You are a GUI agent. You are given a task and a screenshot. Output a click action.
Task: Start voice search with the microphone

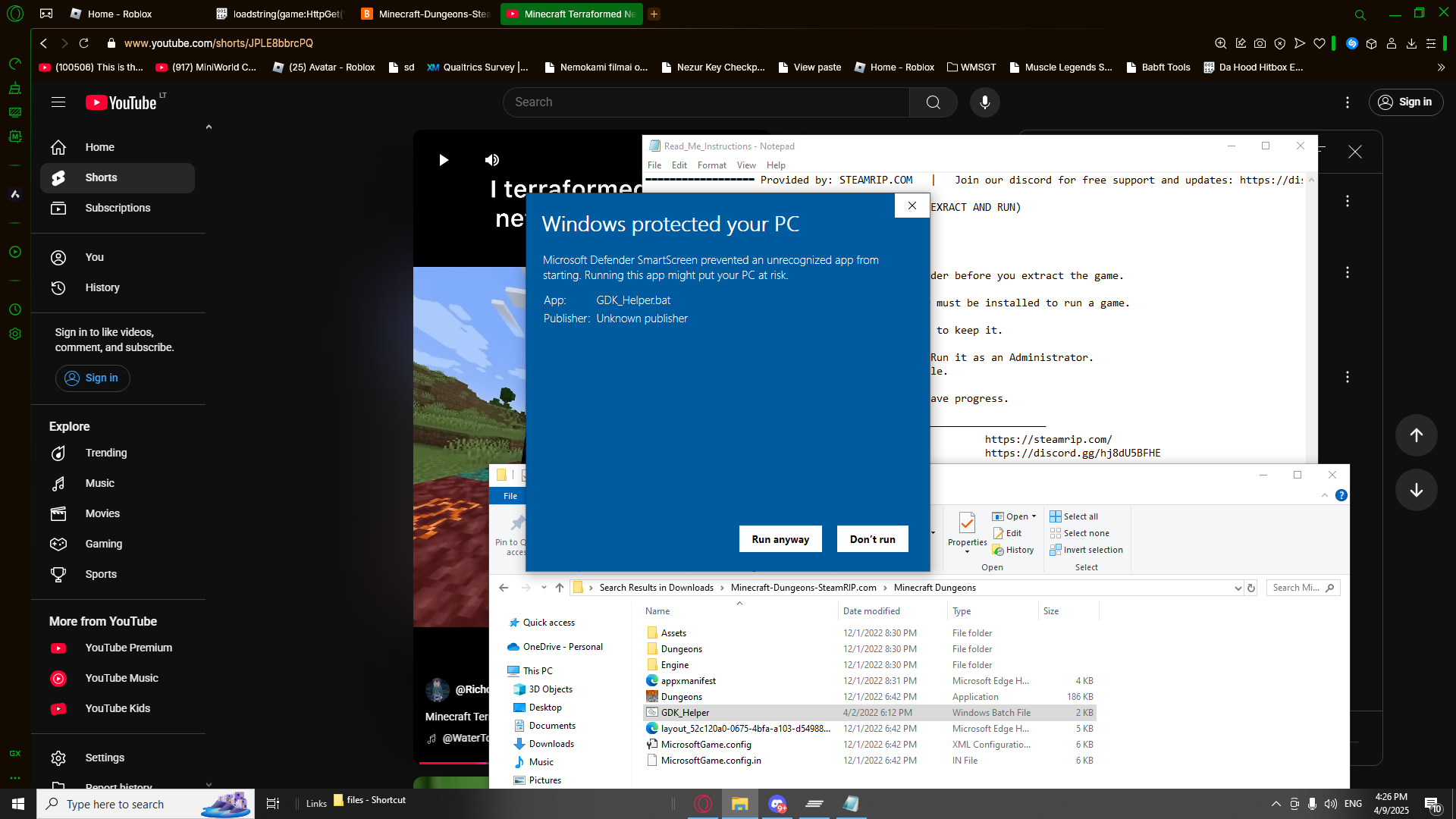[x=985, y=102]
